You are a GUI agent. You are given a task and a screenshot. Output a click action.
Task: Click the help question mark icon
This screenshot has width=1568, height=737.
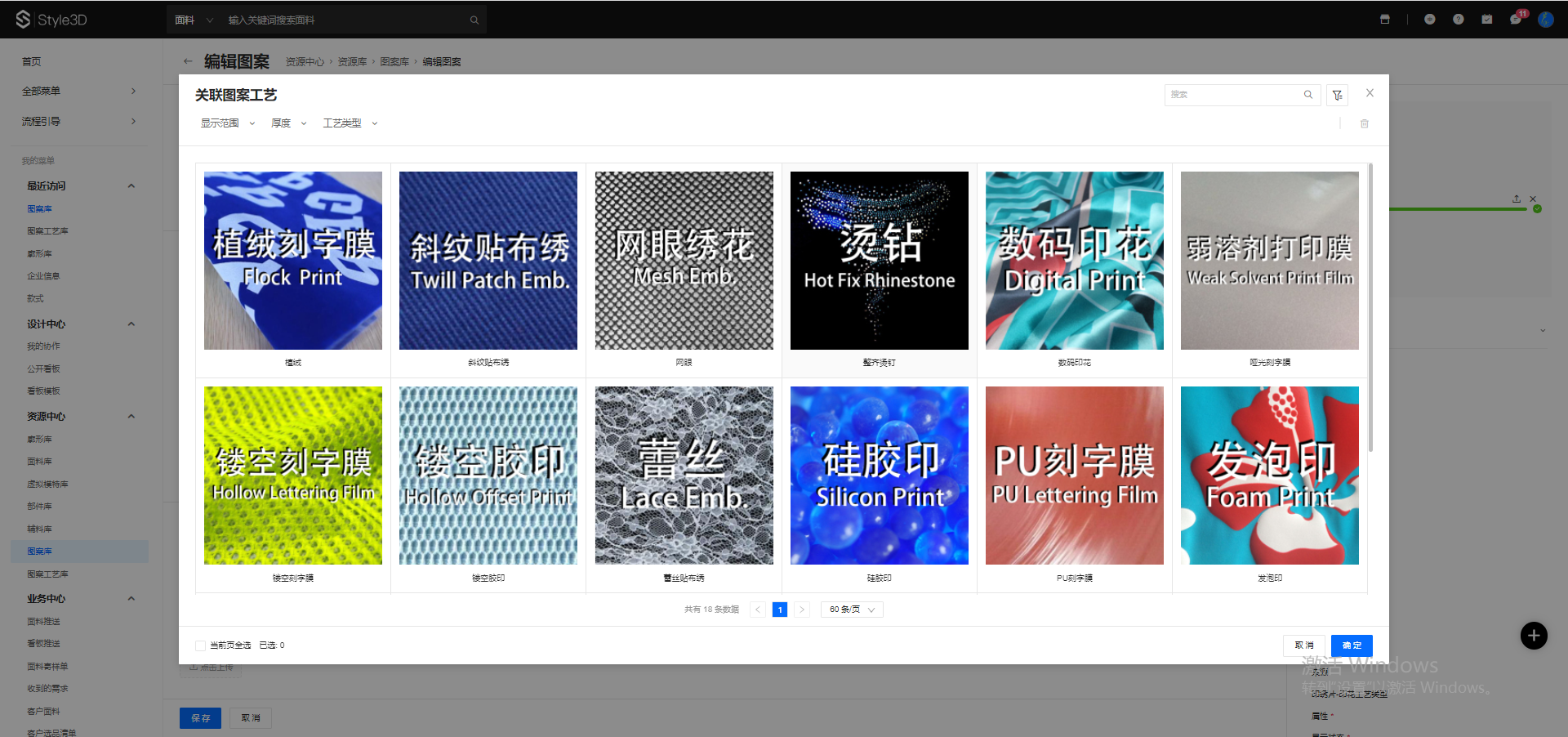[1458, 20]
